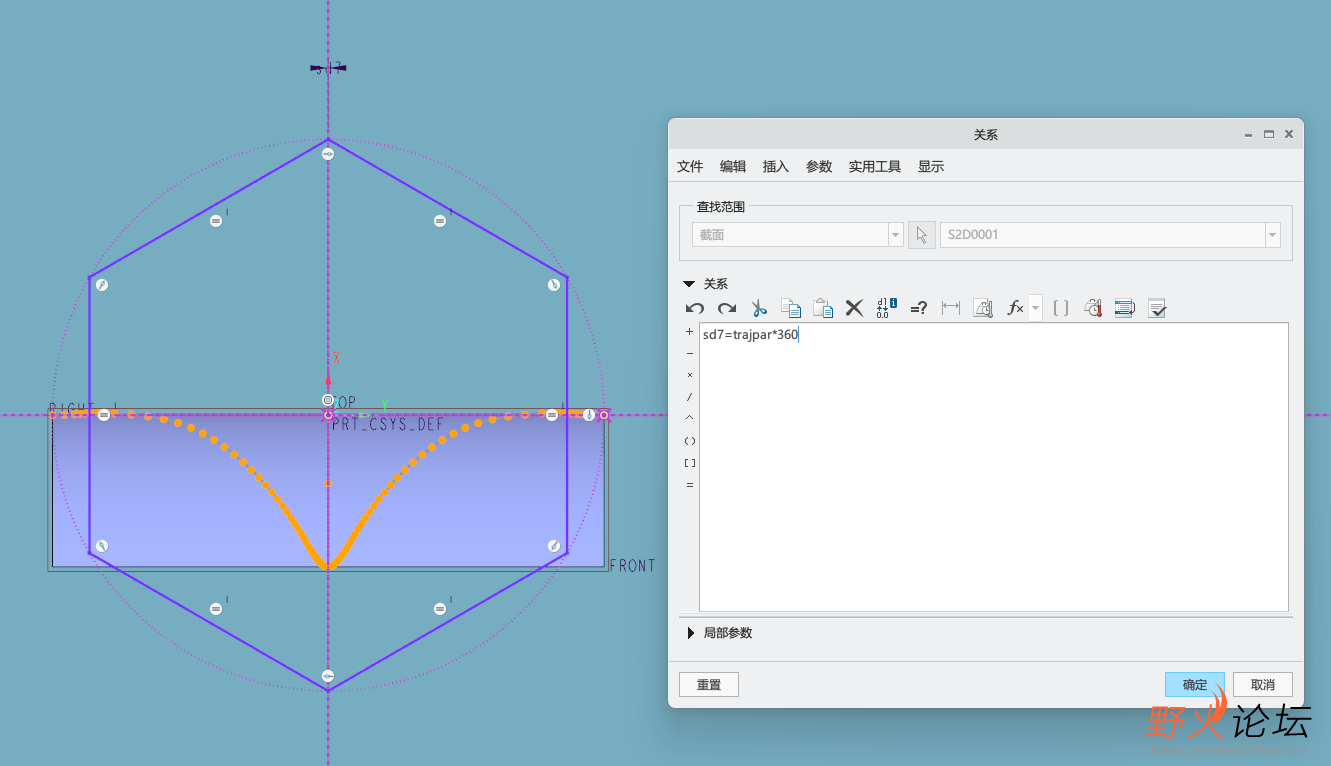This screenshot has height=766, width=1331.
Task: Toggle dimension names and values display
Action: click(x=886, y=309)
